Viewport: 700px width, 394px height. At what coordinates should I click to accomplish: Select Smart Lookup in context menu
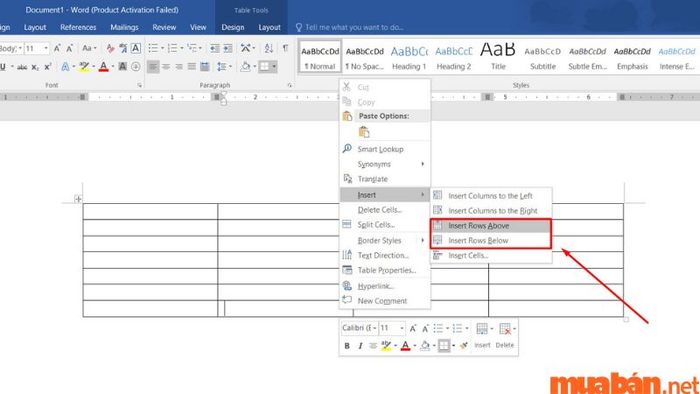385,149
